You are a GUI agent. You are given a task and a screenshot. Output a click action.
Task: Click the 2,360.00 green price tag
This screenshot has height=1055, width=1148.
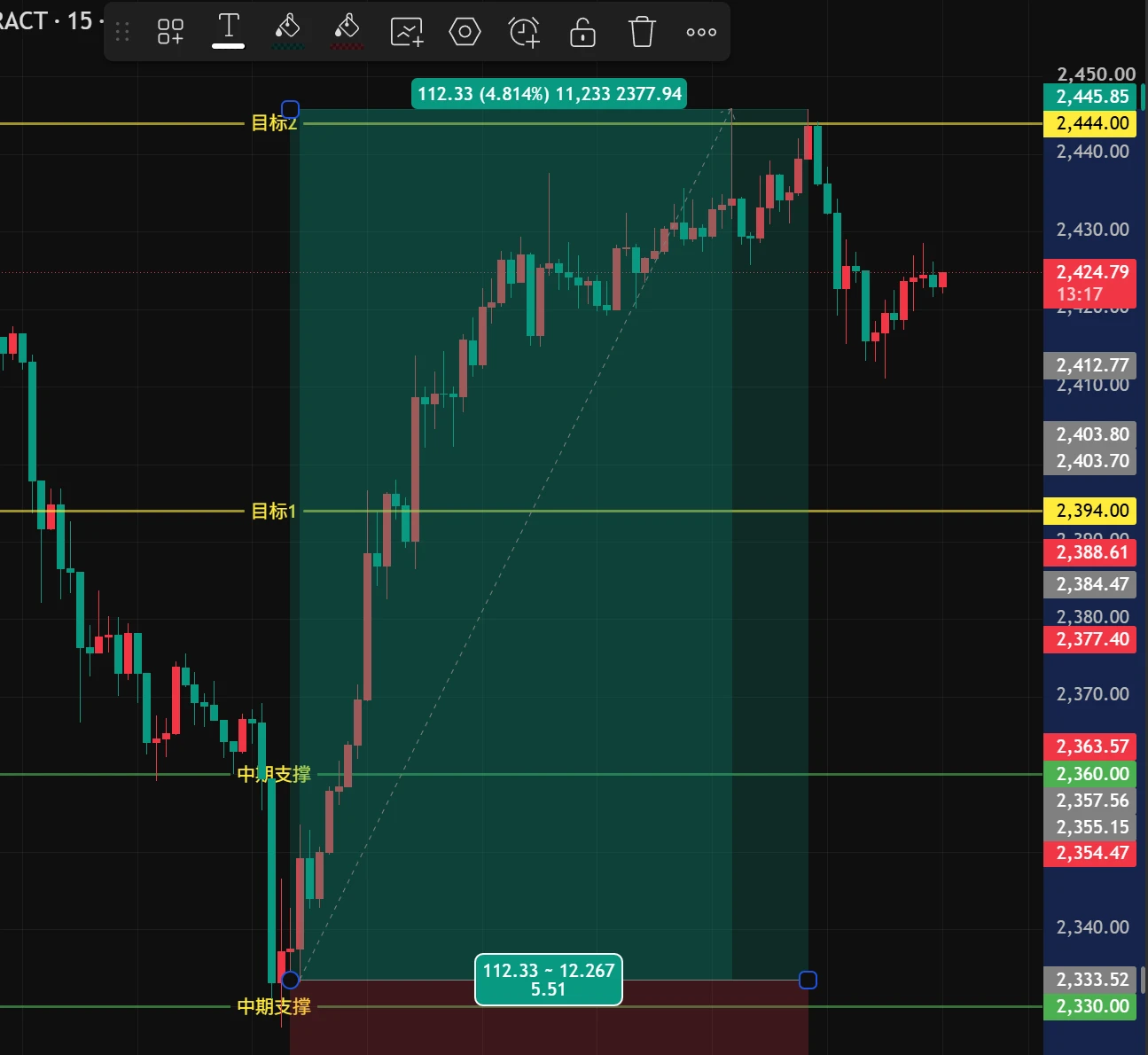[1090, 774]
